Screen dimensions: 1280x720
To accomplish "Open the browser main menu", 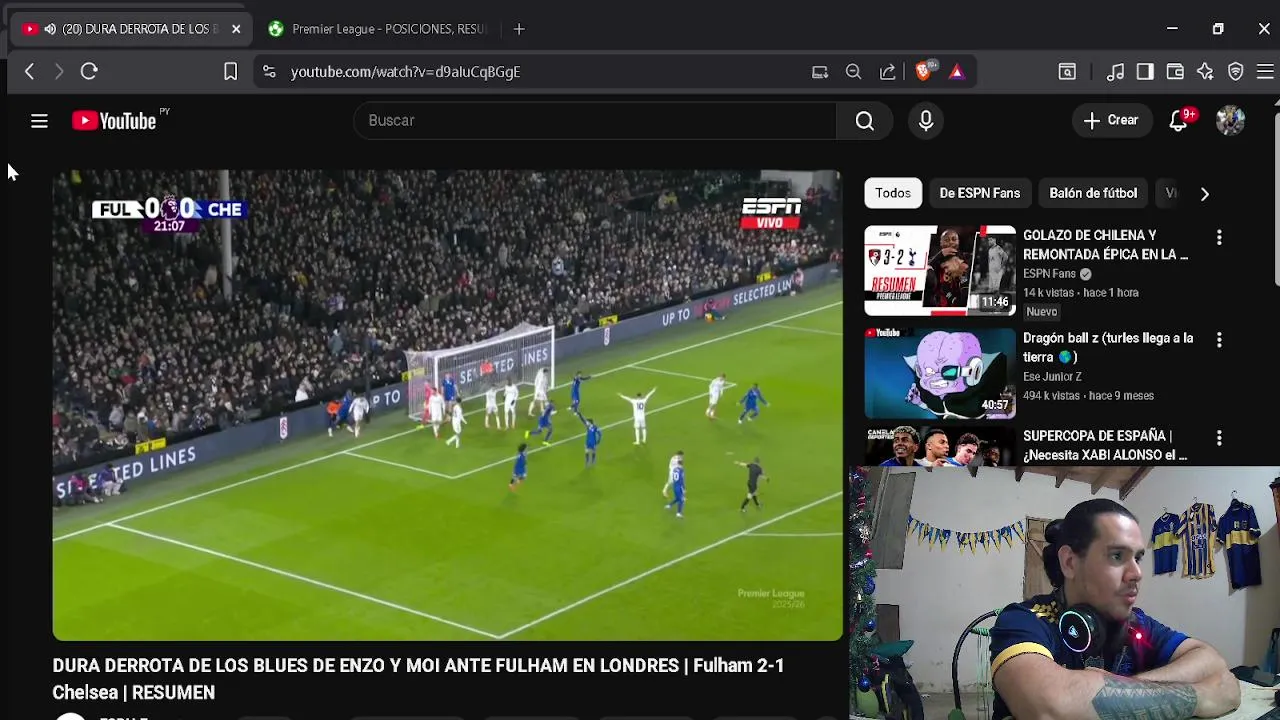I will tap(1265, 72).
